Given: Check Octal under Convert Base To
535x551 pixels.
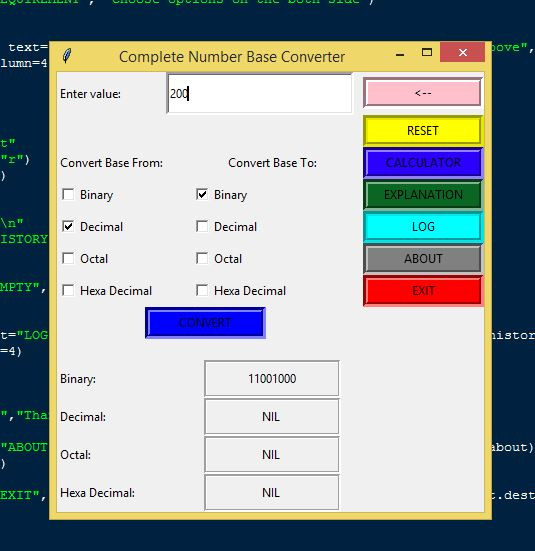Looking at the screenshot, I should click(x=202, y=258).
